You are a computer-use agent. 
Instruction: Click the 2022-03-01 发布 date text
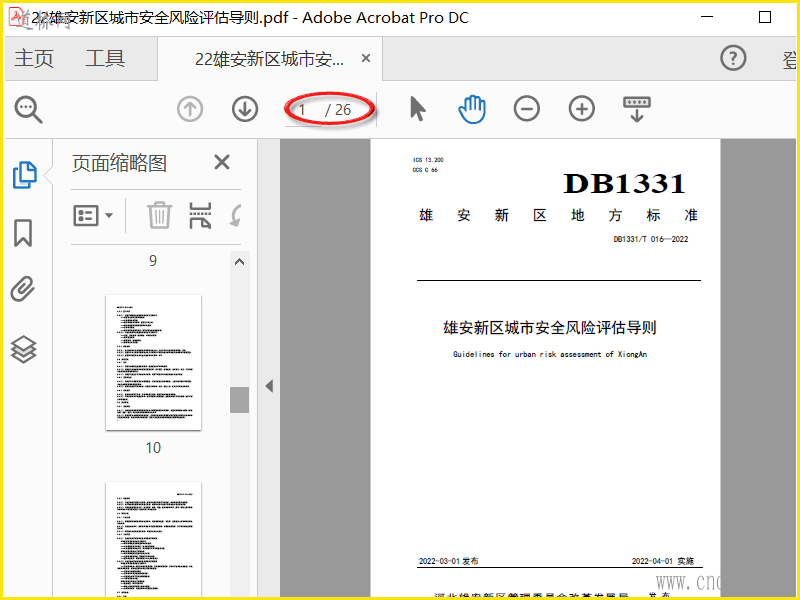pos(448,561)
